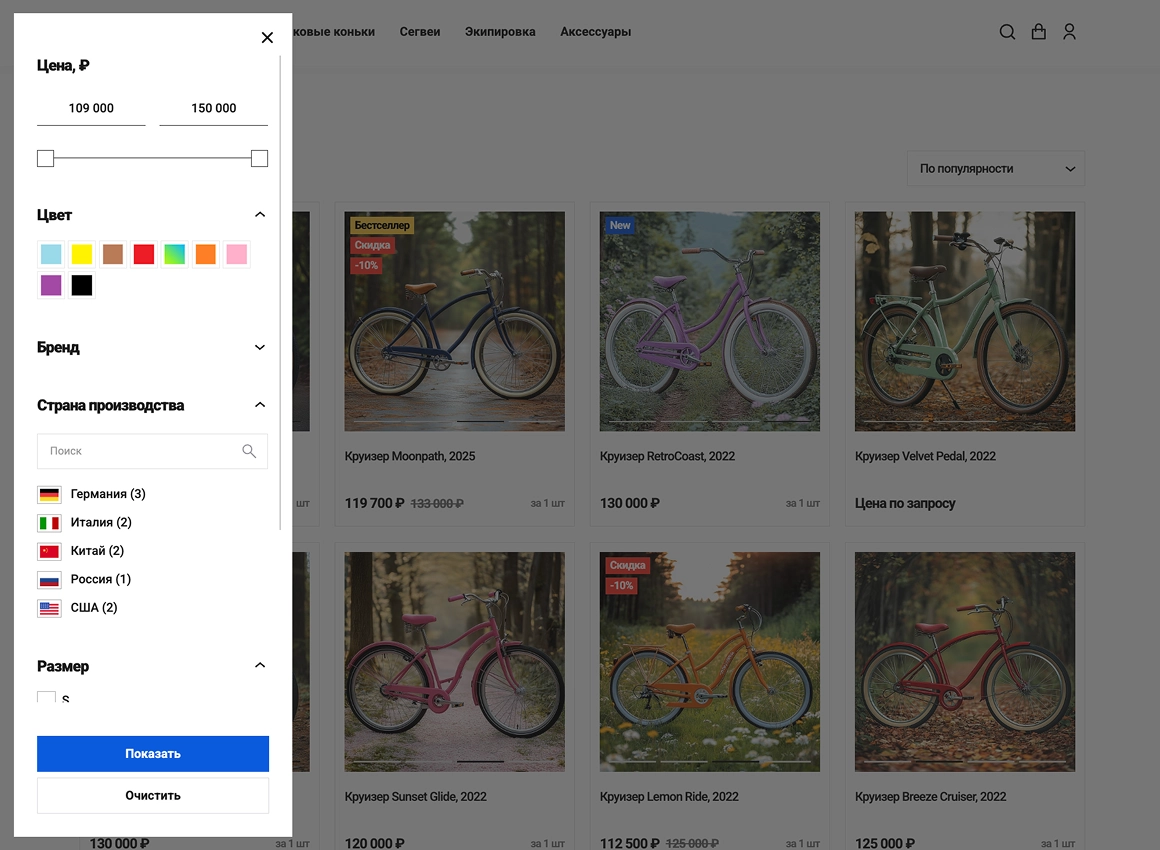
Task: Go to Экипировка menu item
Action: coord(500,32)
